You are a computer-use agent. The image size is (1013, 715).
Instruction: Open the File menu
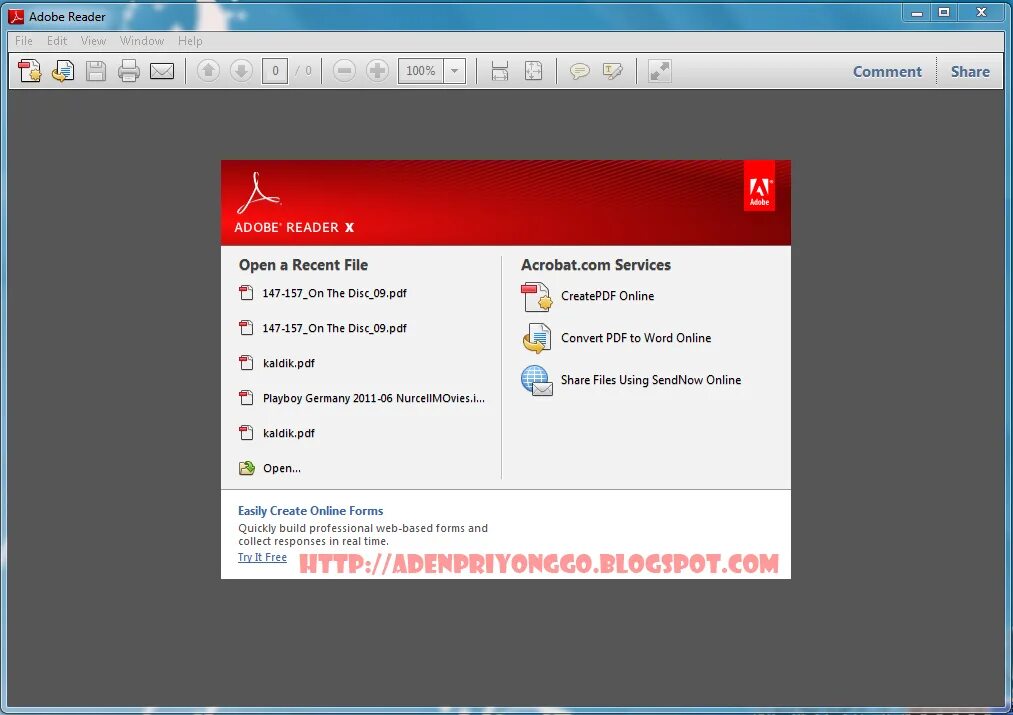(24, 41)
